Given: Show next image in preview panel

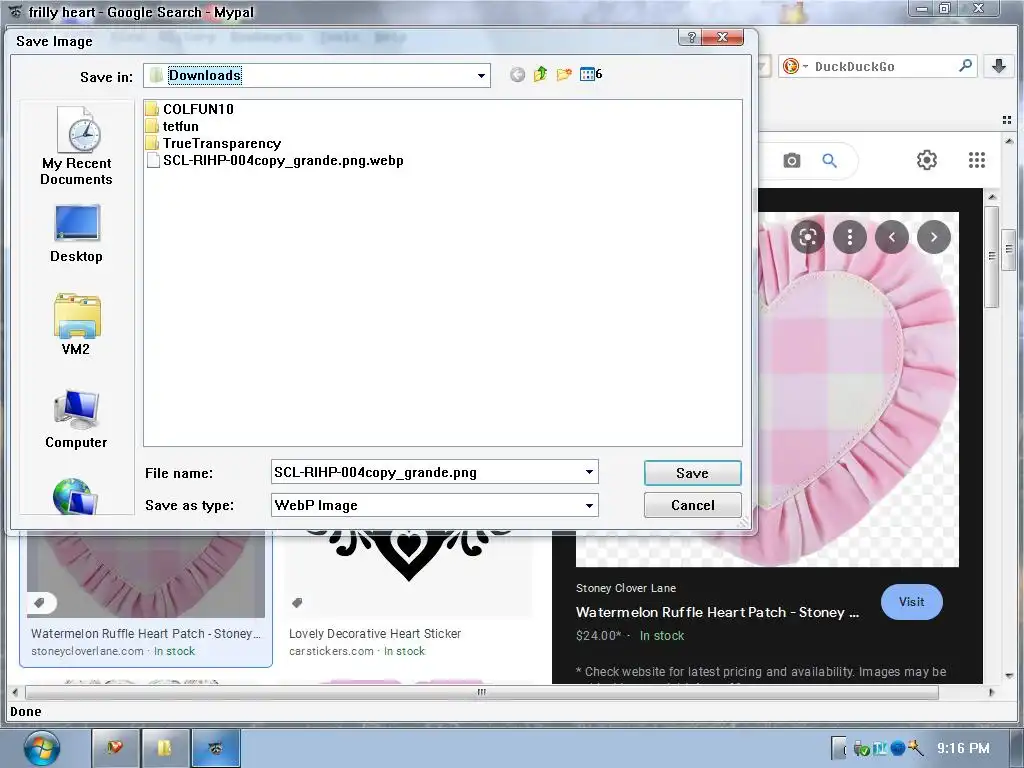Looking at the screenshot, I should tap(934, 237).
